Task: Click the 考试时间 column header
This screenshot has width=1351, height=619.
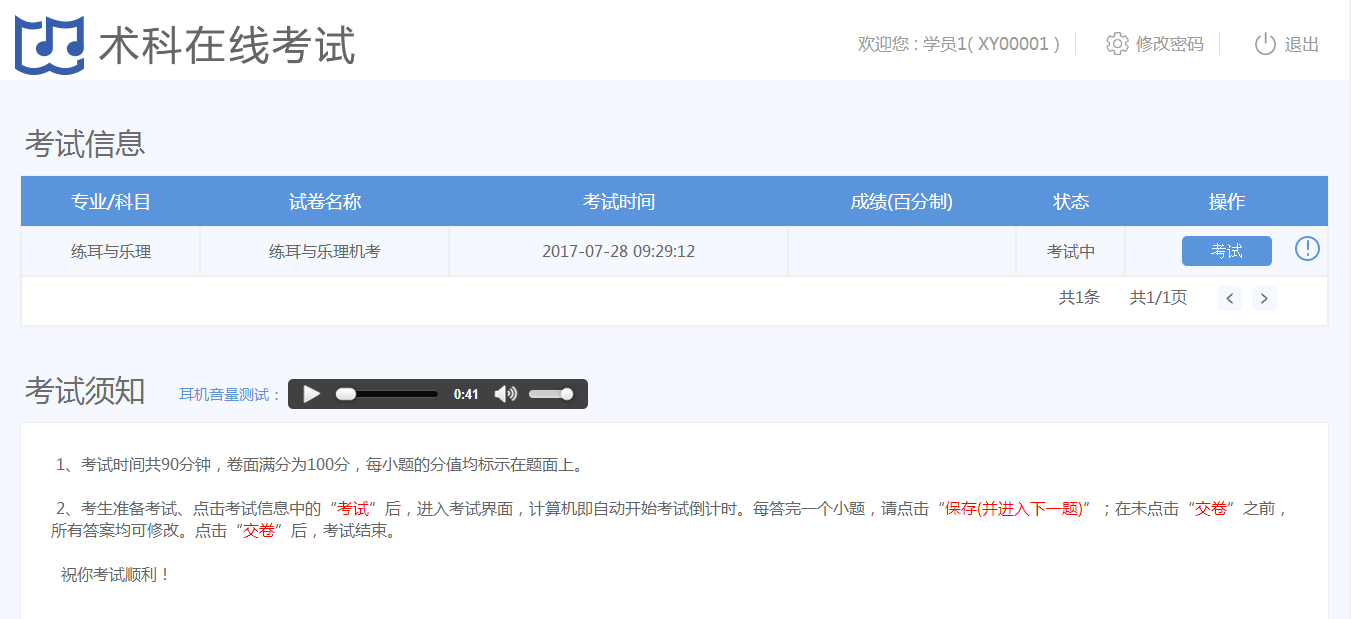Action: pos(618,202)
